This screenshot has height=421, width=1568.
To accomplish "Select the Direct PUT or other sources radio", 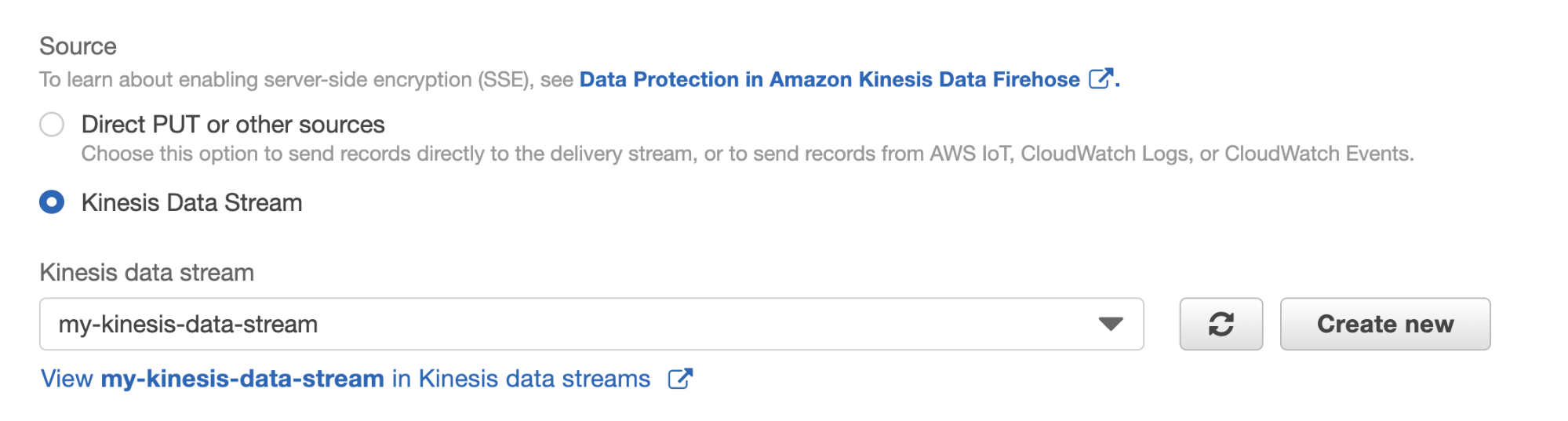I will 52,125.
